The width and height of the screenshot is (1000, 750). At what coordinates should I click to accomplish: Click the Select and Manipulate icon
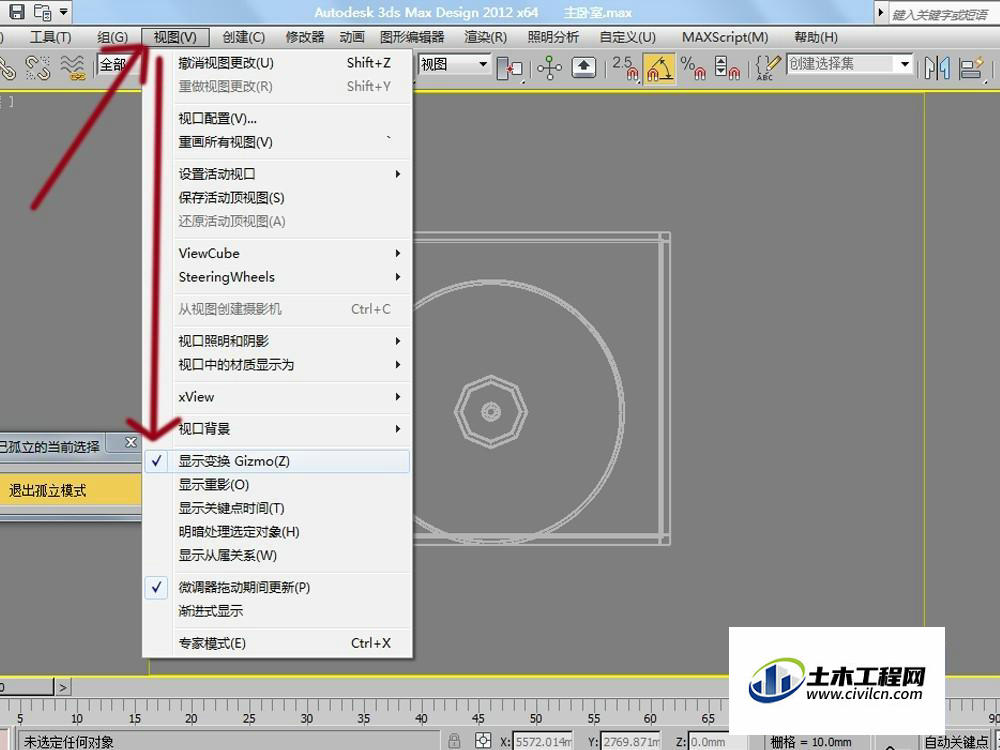pos(549,68)
